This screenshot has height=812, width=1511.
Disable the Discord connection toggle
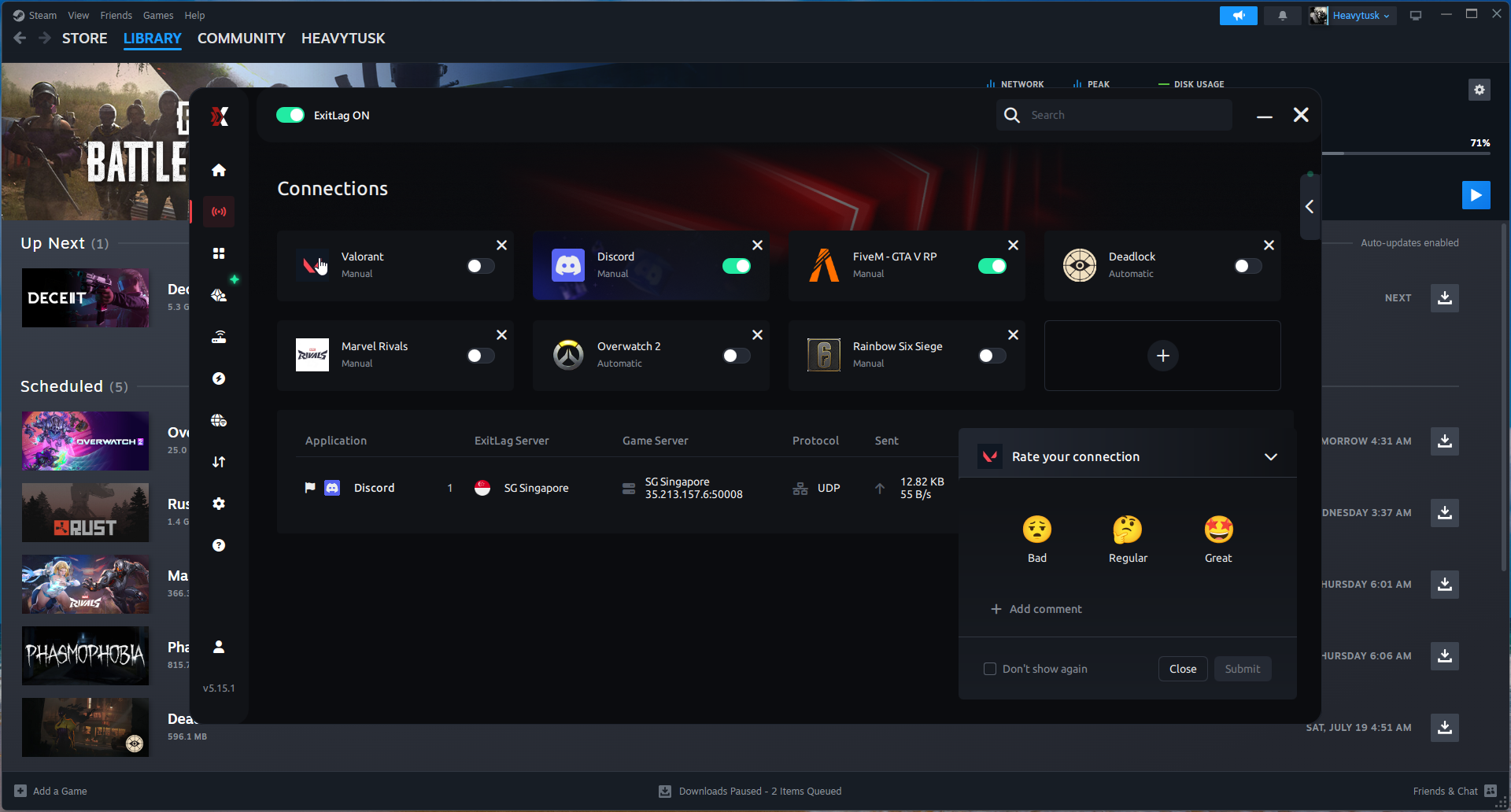pos(737,266)
